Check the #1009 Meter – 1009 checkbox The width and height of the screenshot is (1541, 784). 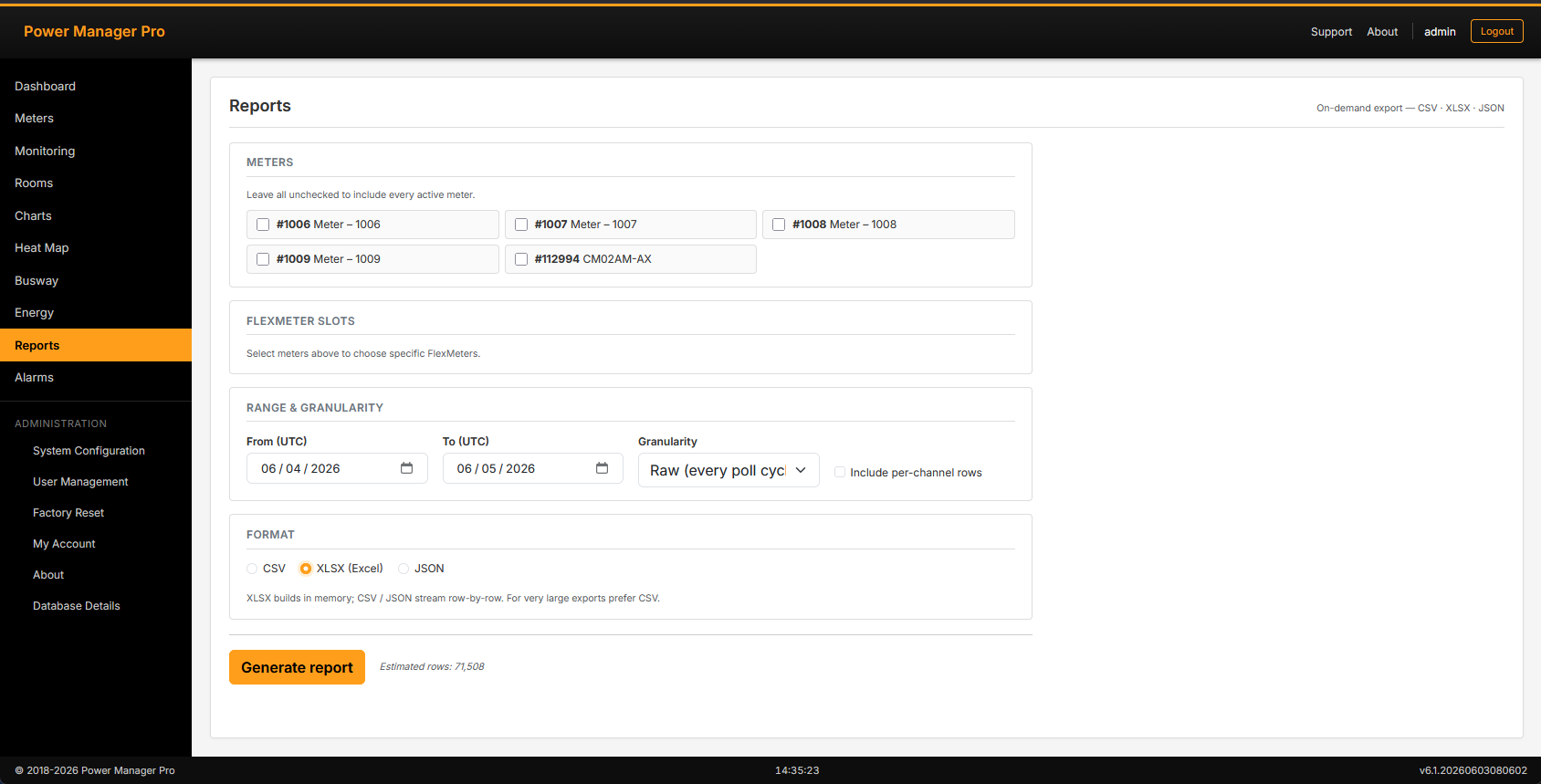point(263,259)
